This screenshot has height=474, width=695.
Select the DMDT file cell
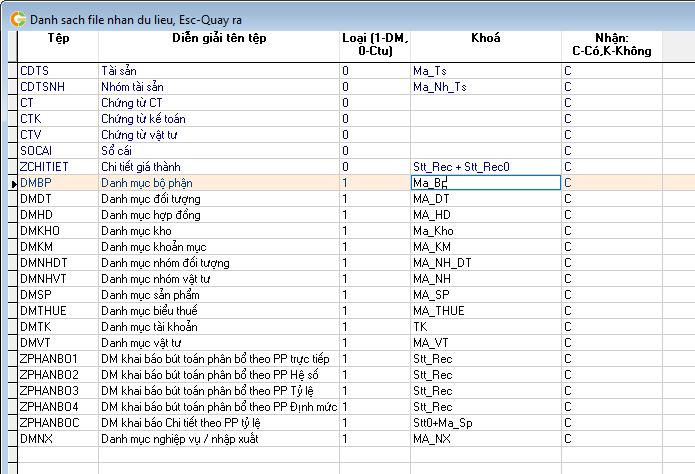tap(58, 199)
